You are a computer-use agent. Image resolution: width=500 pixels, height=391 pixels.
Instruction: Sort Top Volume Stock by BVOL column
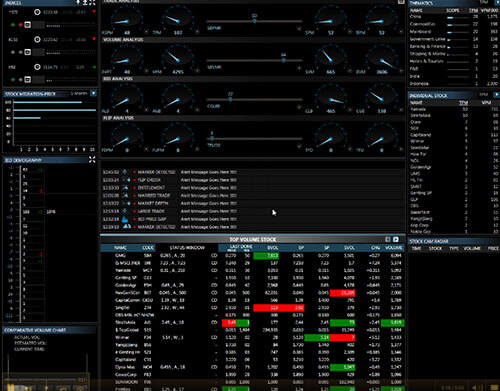272,248
